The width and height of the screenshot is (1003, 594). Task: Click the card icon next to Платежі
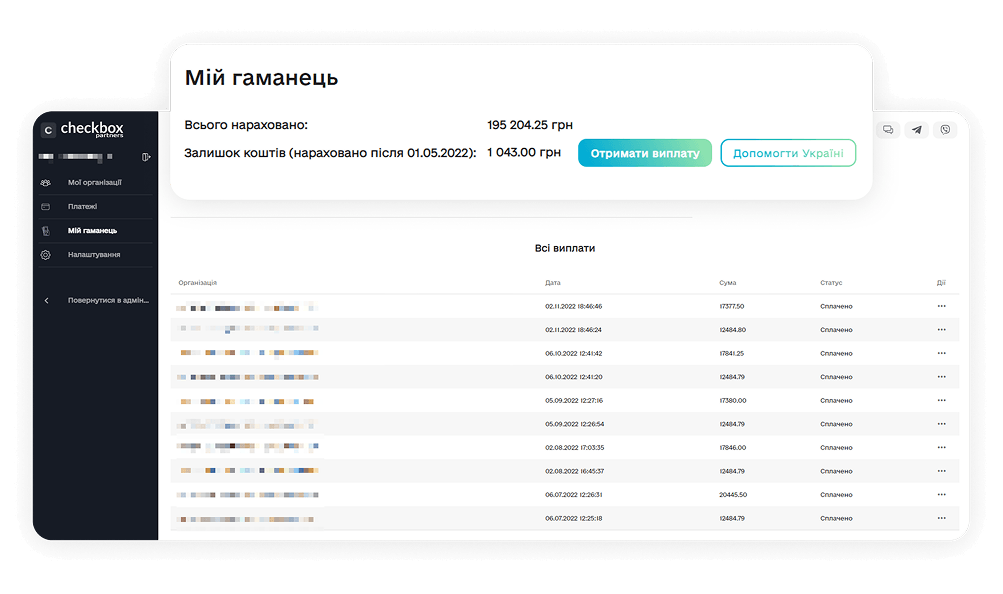[45, 207]
